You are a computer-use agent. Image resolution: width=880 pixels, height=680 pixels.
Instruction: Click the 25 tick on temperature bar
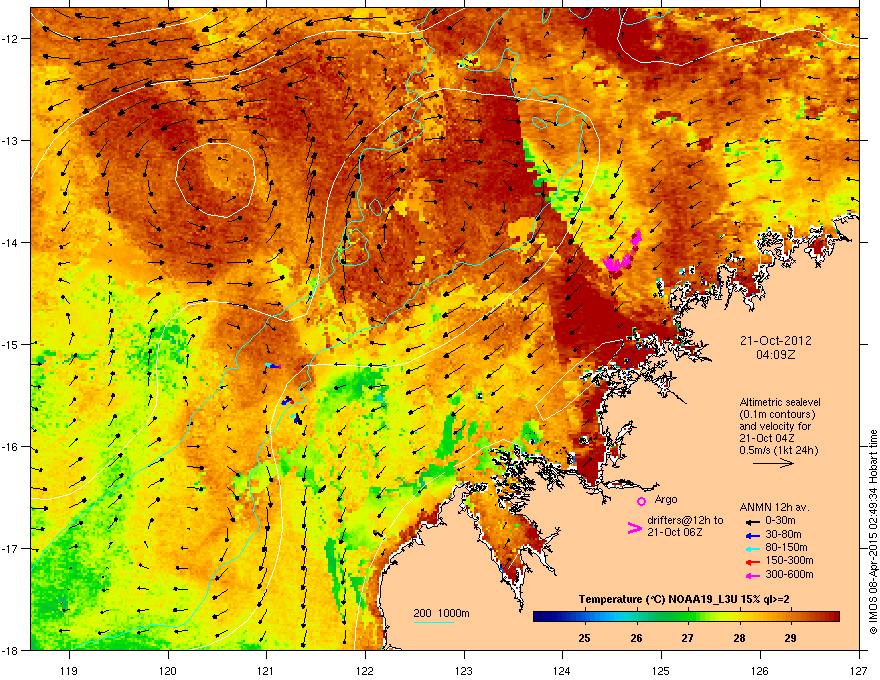pos(584,638)
